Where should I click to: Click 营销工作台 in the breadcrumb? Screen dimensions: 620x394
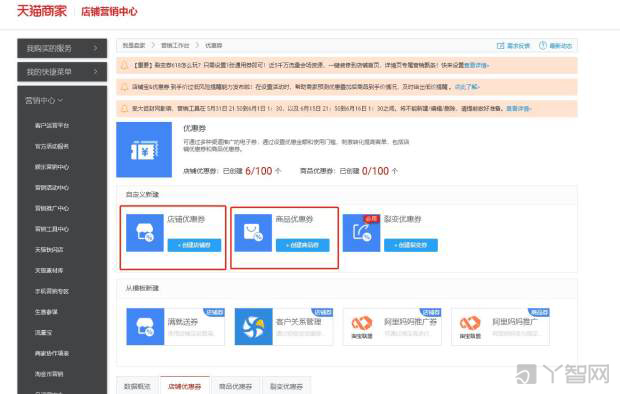(175, 45)
